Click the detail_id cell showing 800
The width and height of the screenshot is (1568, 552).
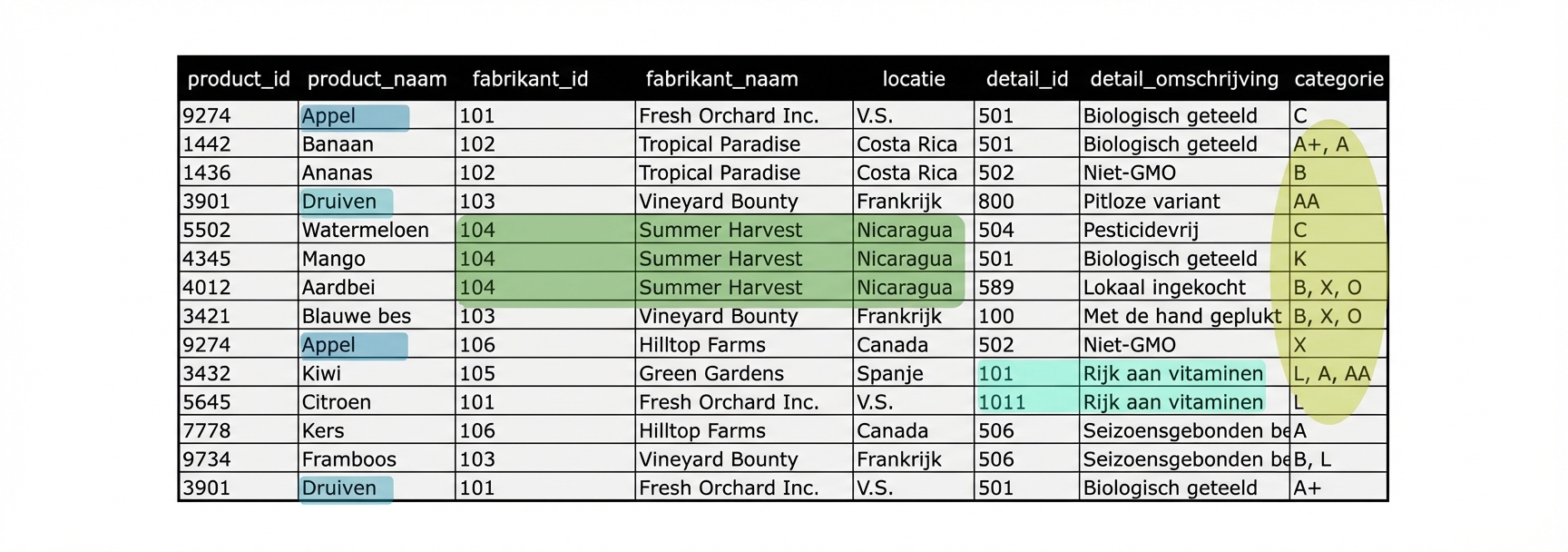(x=995, y=202)
